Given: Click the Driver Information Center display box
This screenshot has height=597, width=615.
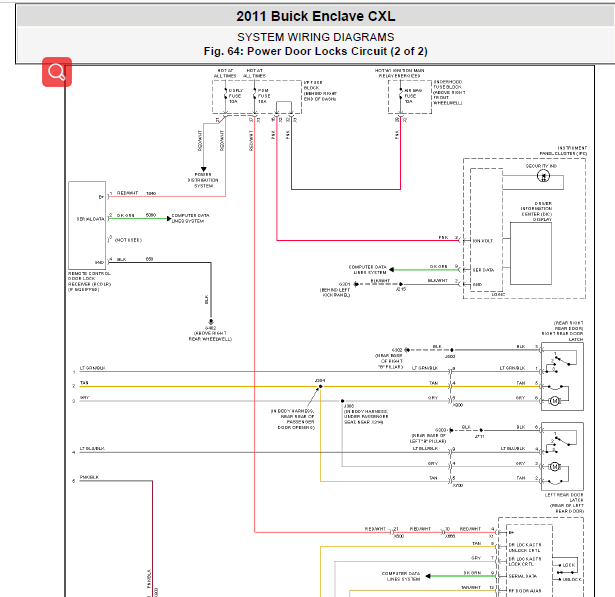Looking at the screenshot, I should click(x=531, y=253).
